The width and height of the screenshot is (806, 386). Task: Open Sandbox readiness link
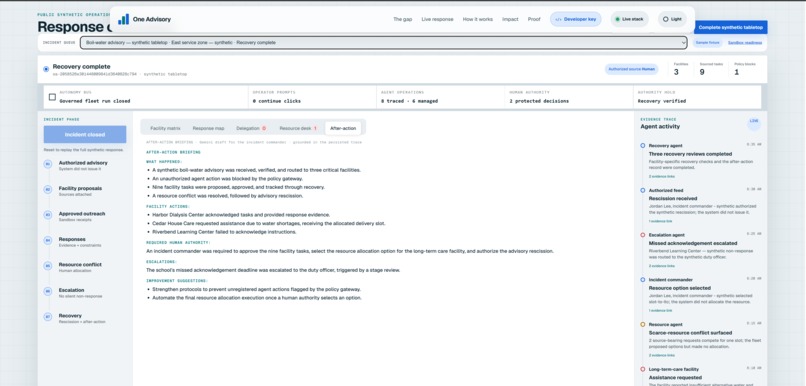coord(744,43)
